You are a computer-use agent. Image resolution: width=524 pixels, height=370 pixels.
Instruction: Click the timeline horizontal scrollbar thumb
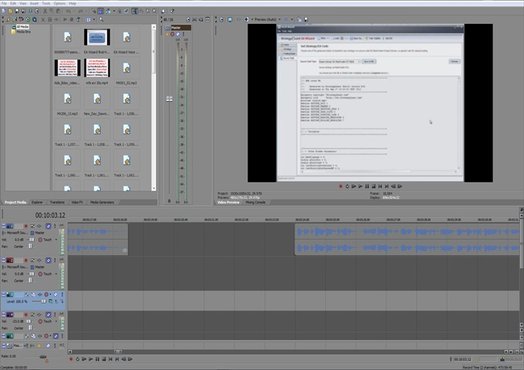pos(118,351)
